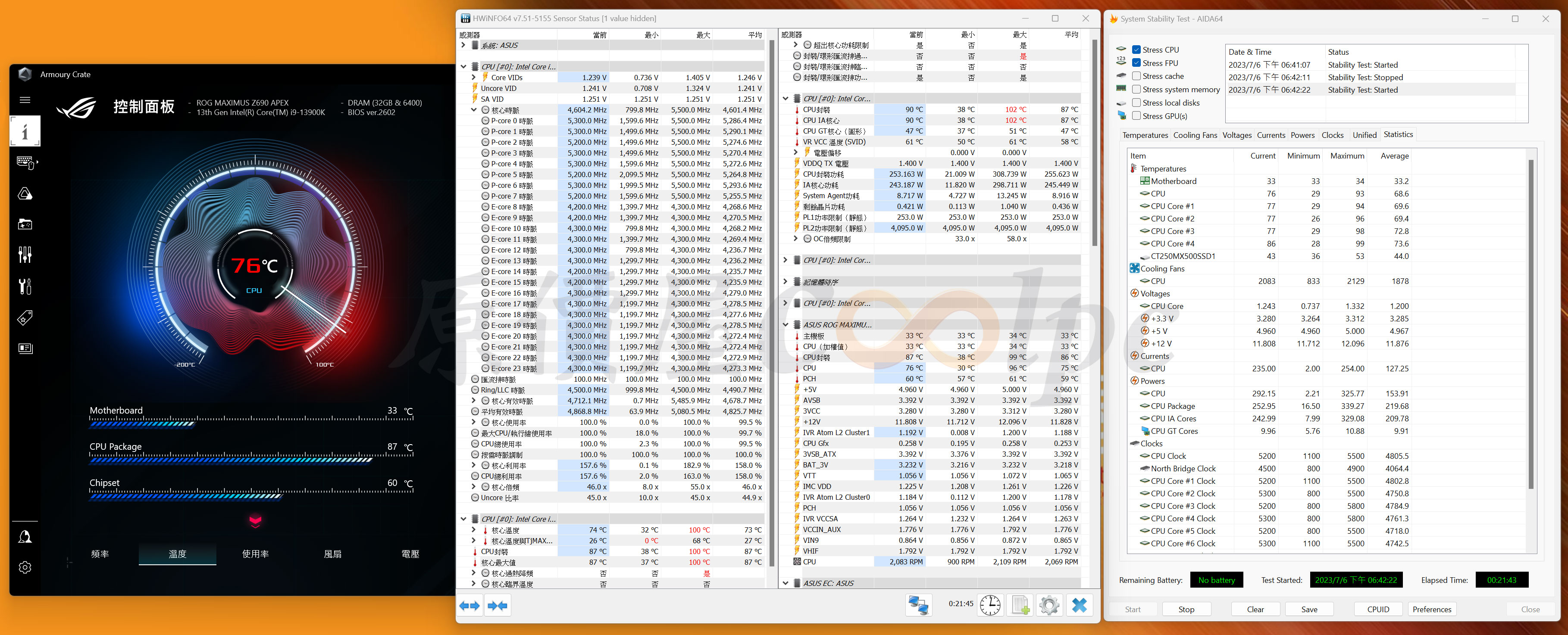
Task: Expand the OC倍頻限制 row
Action: click(x=795, y=238)
